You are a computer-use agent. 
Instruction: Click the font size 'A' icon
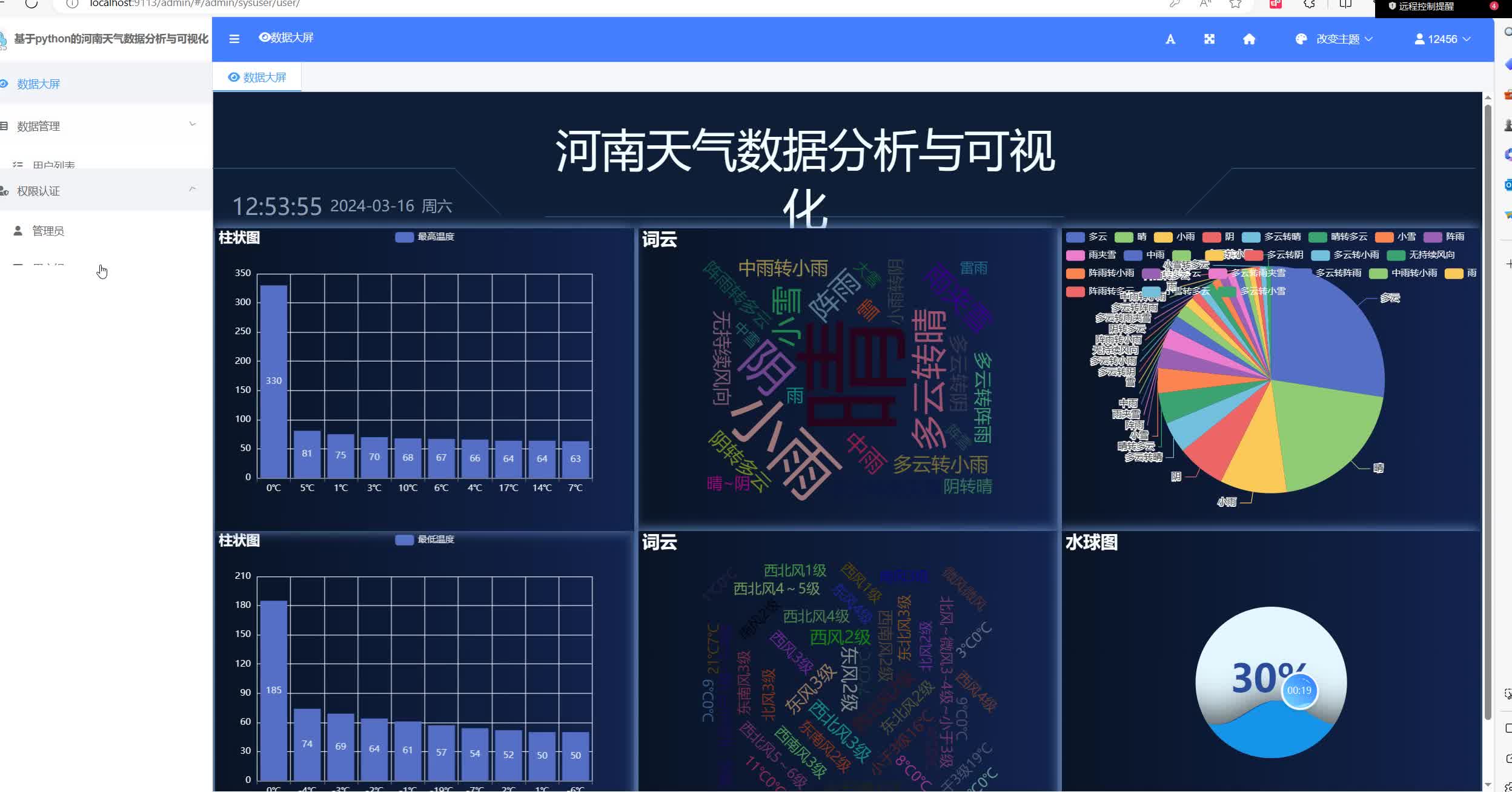[x=1170, y=39]
